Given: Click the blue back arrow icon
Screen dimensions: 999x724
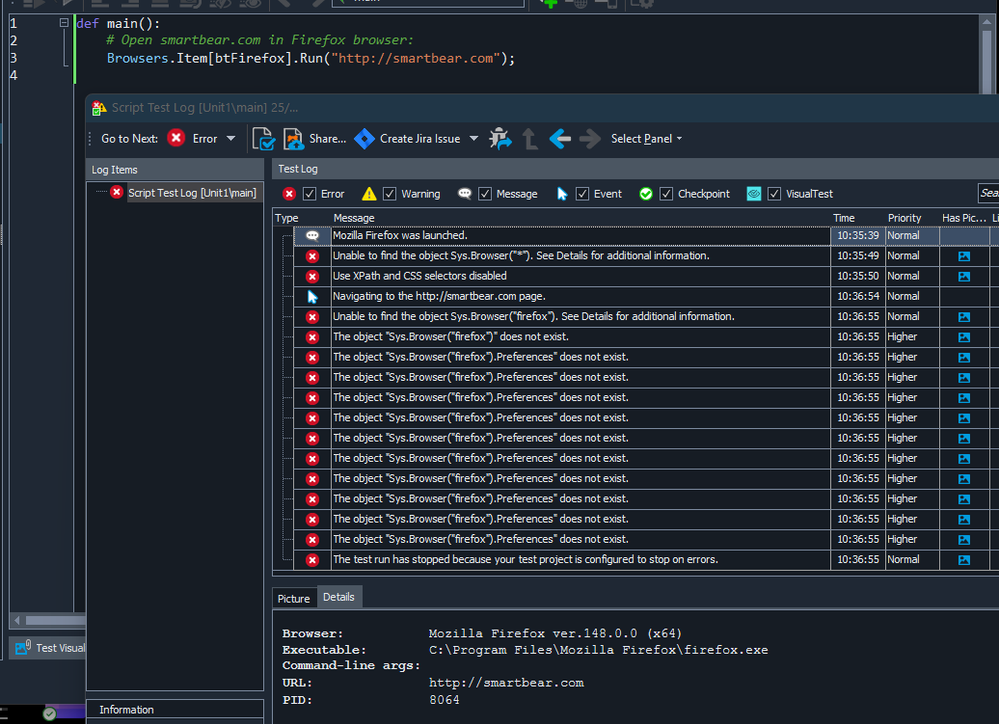Looking at the screenshot, I should coord(560,139).
